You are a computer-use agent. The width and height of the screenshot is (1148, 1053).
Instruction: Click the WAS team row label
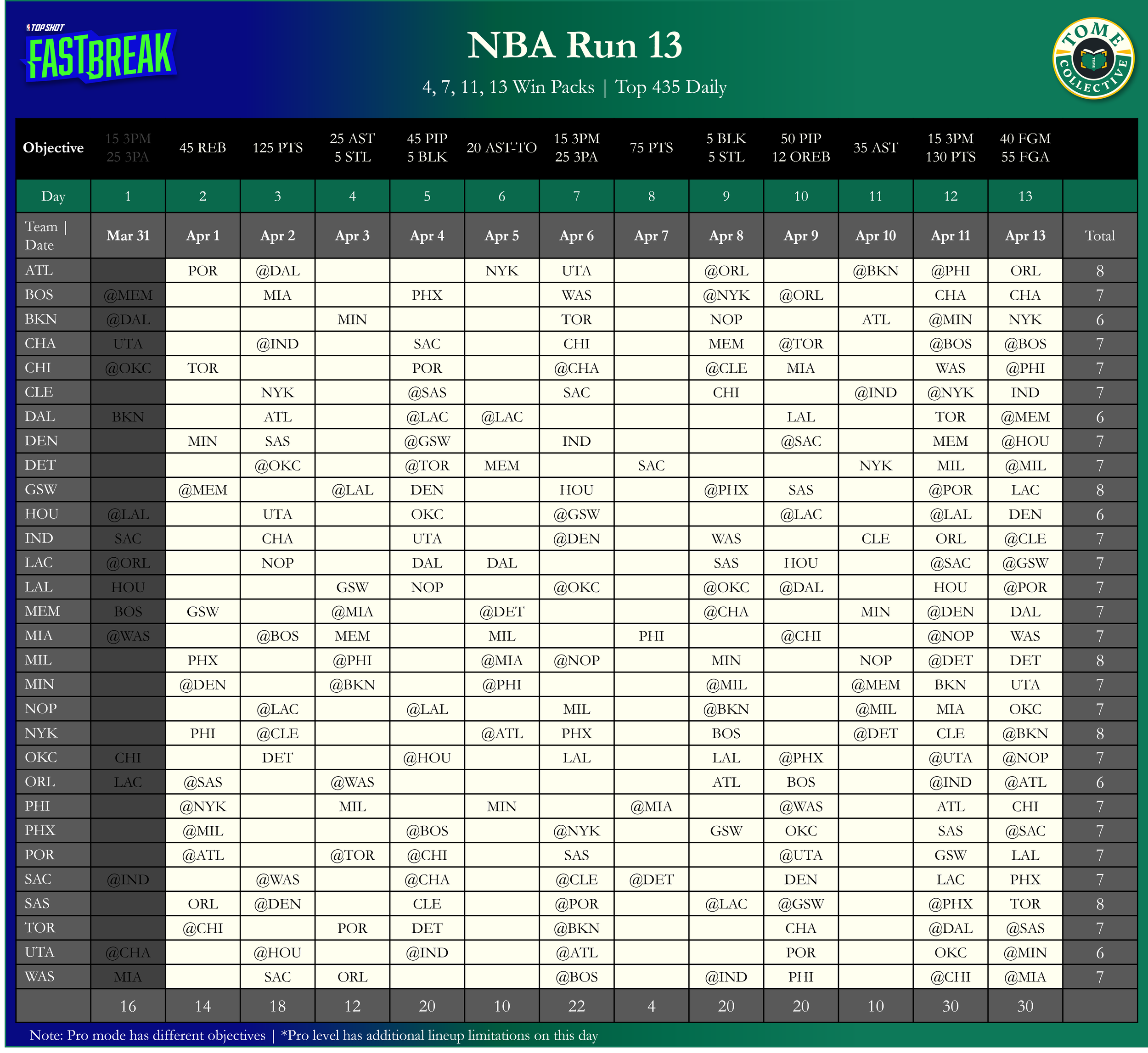[39, 977]
